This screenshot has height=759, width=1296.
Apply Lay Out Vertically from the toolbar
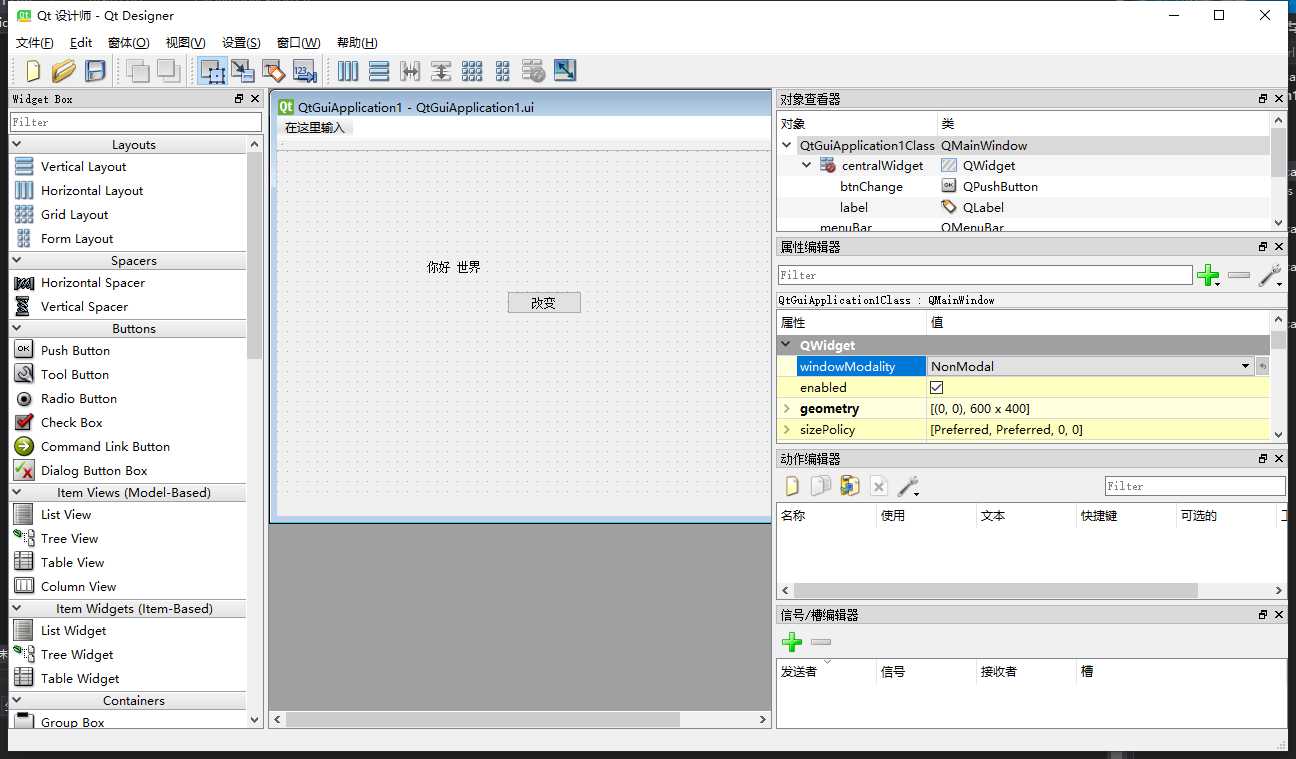[379, 71]
